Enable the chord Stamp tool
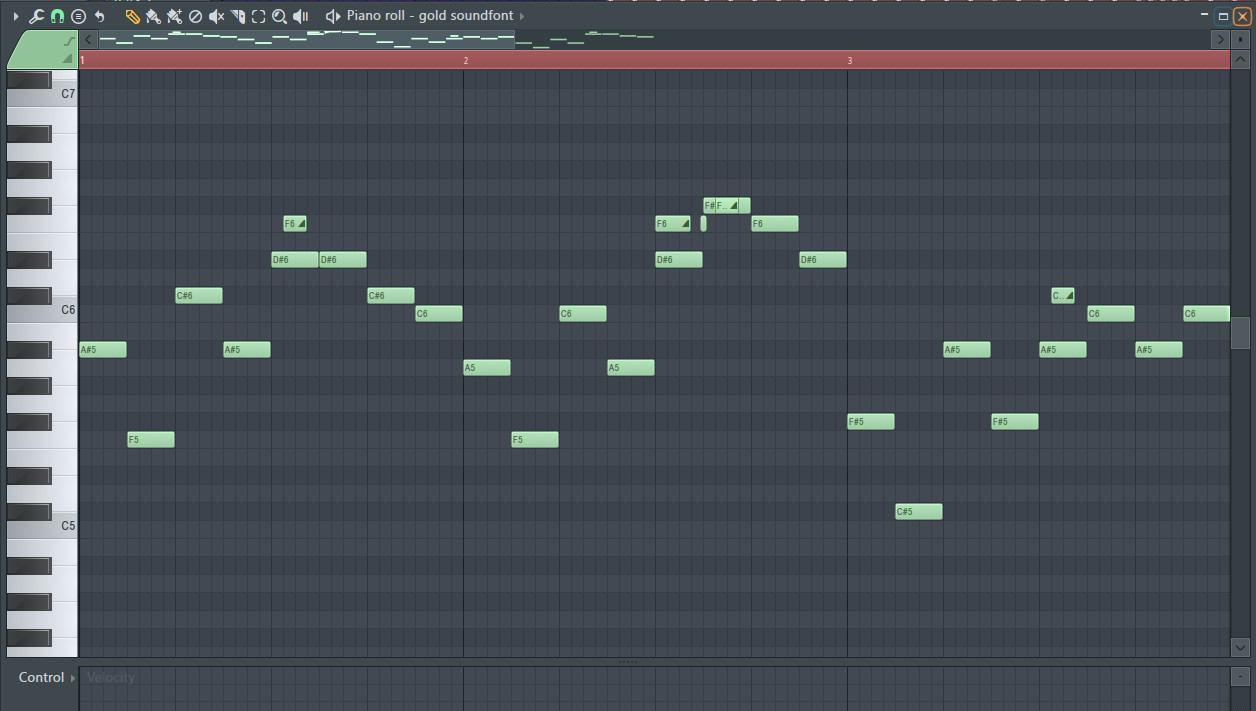Screen dimensions: 1256x711 click(x=173, y=16)
